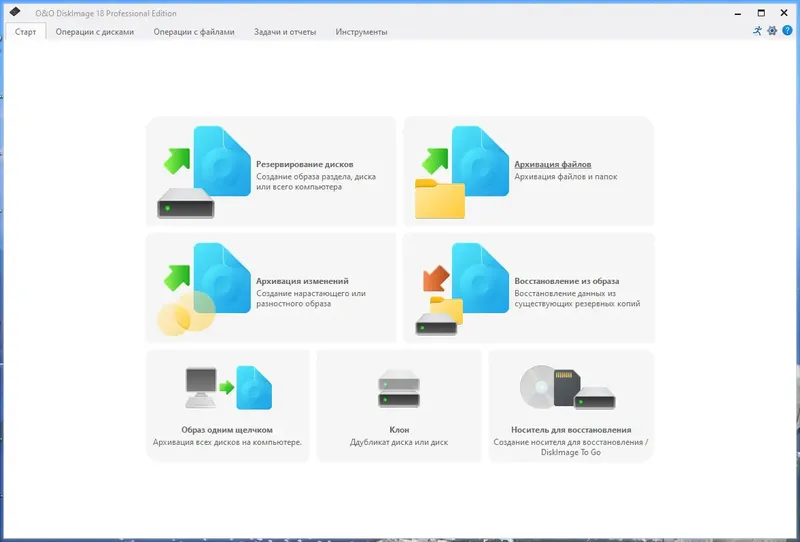Click the running man express view icon
This screenshot has height=542, width=800.
(x=757, y=31)
